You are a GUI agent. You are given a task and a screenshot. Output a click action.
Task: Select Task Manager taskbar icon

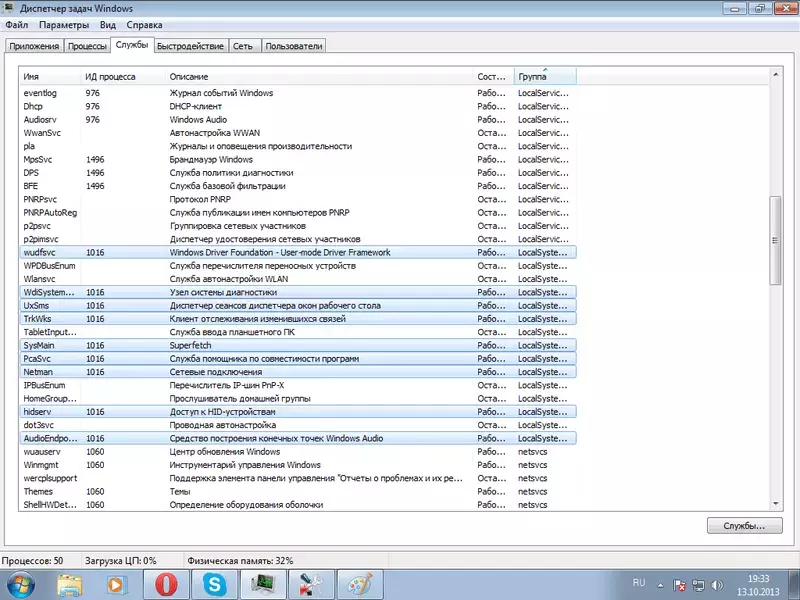262,585
